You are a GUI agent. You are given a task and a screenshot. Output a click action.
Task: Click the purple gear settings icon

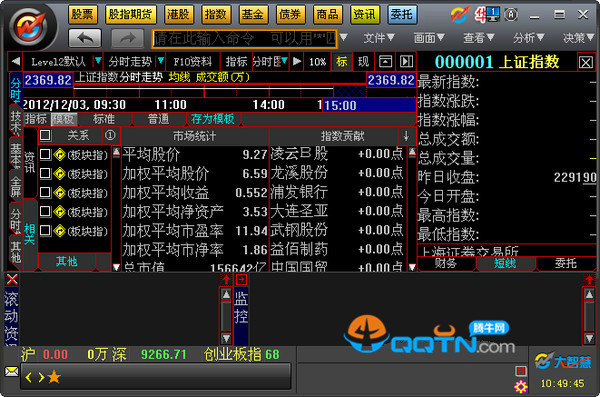pos(520,387)
